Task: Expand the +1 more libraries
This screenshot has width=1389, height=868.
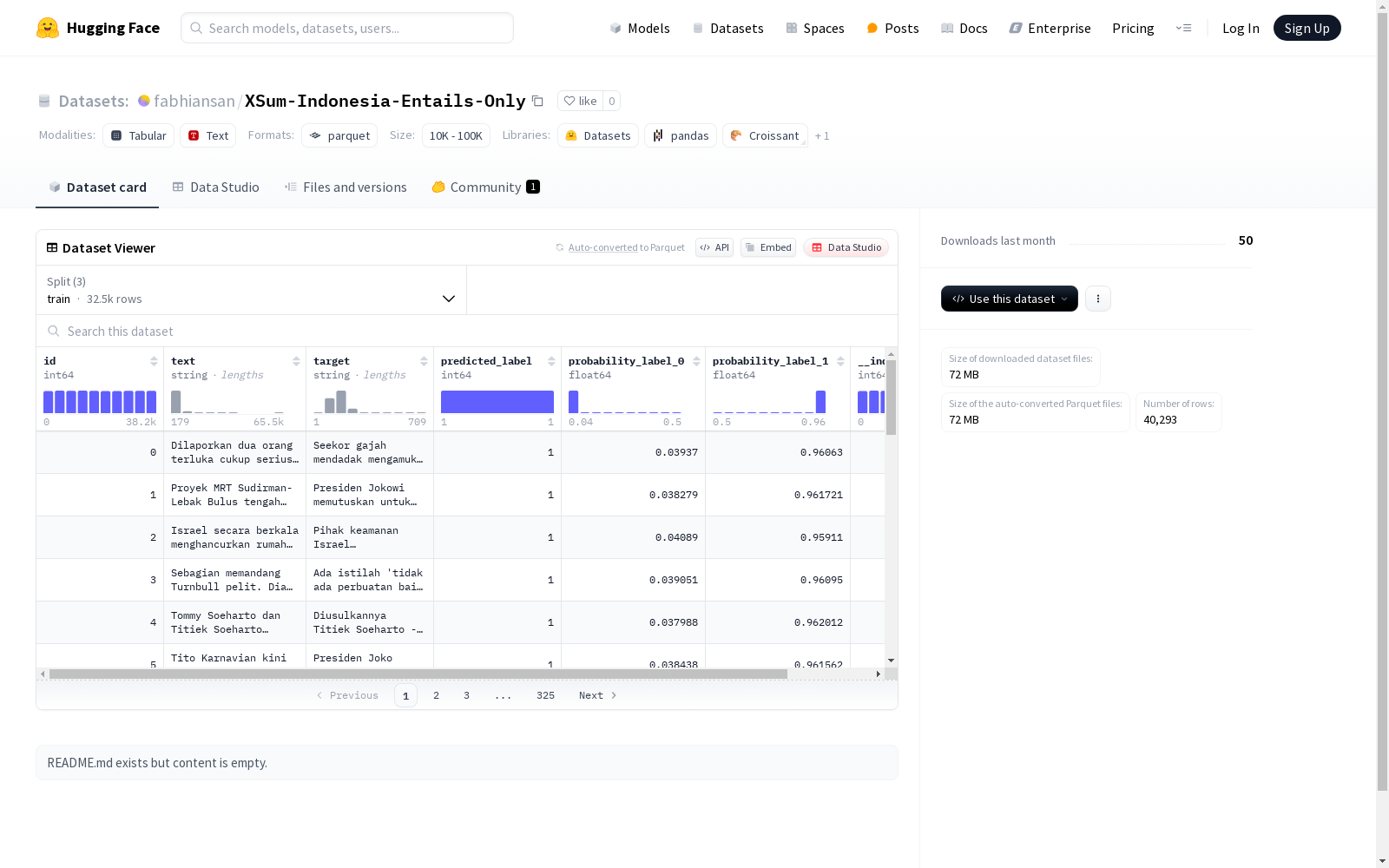Action: (822, 135)
